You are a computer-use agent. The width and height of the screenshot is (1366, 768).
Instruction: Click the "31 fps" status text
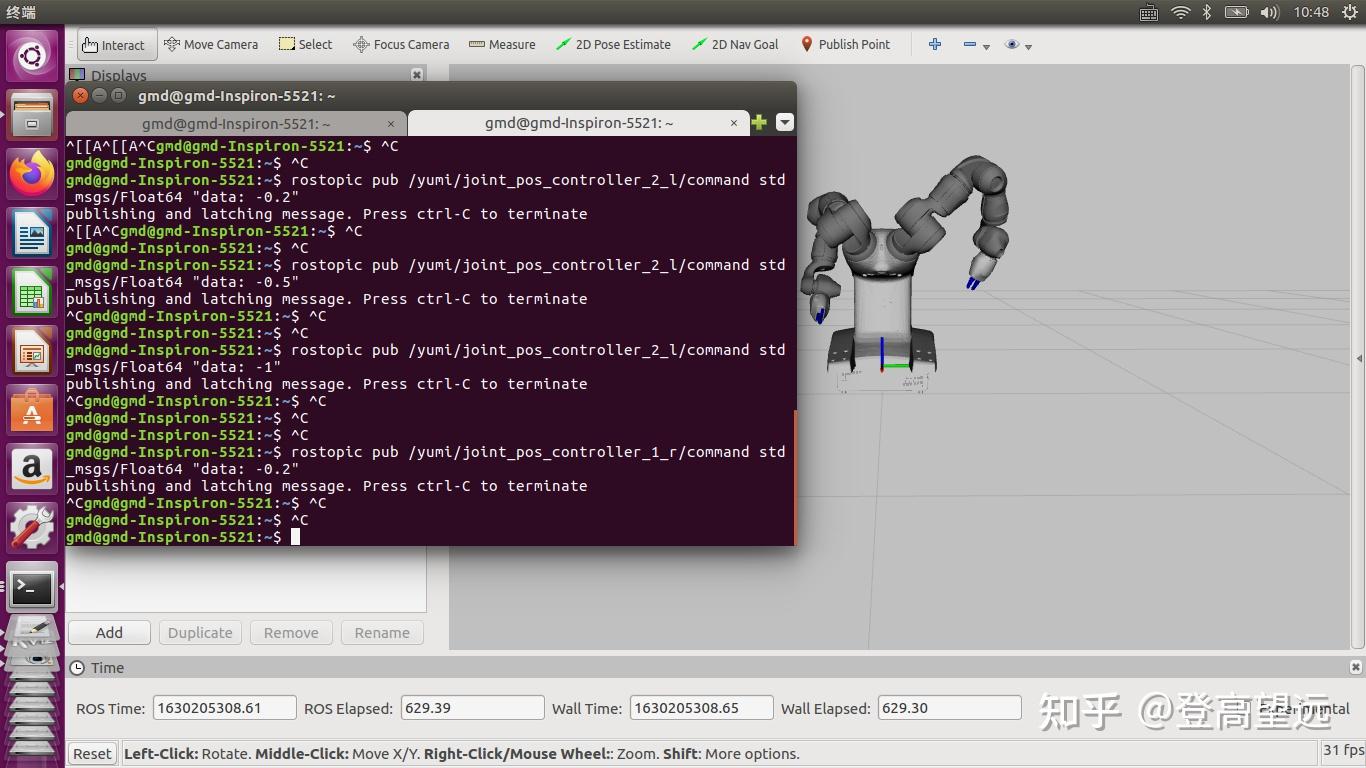tap(1343, 749)
